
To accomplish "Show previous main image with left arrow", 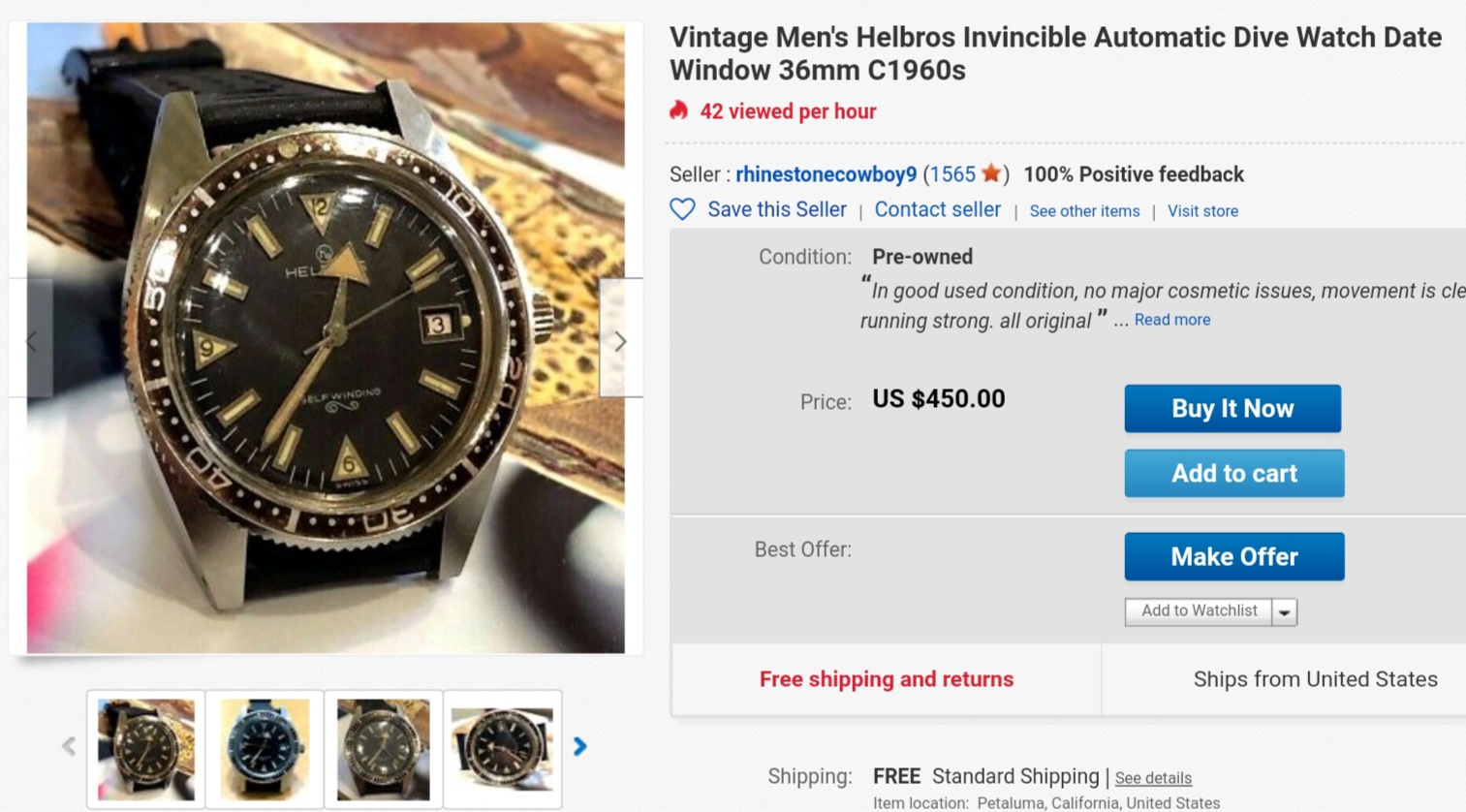I will click(31, 341).
